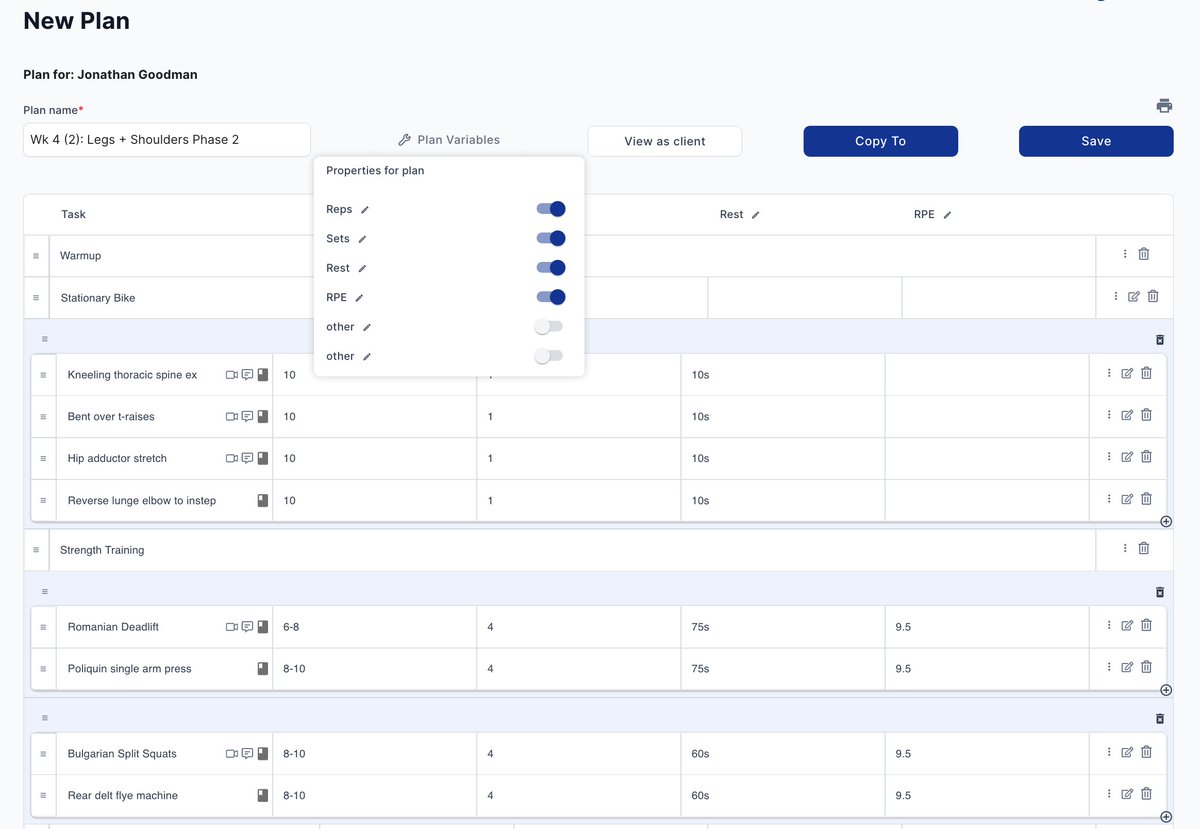
Task: Disable the RPE property toggle
Action: [551, 297]
